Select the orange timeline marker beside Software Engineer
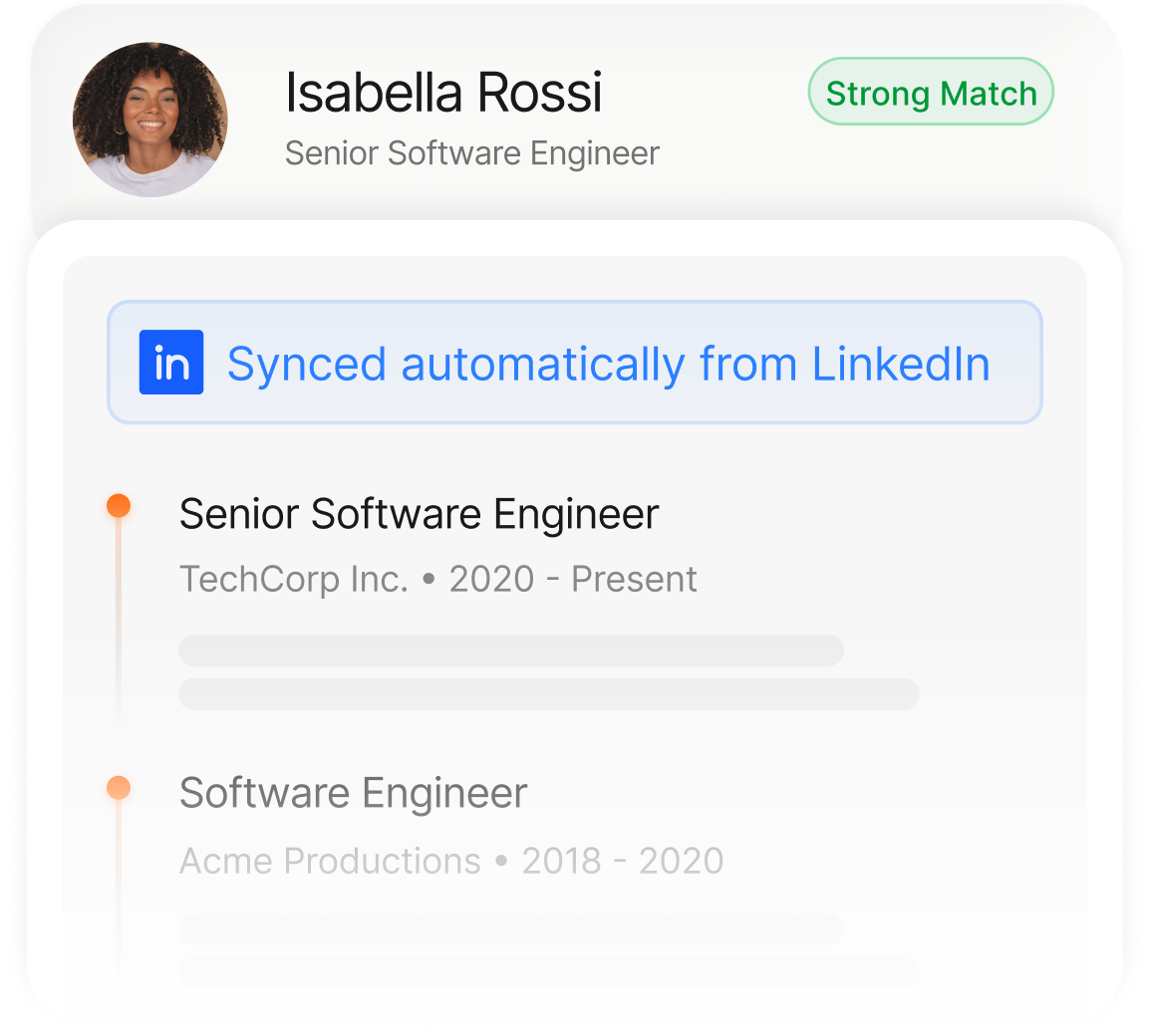The width and height of the screenshot is (1150, 1036). click(119, 785)
